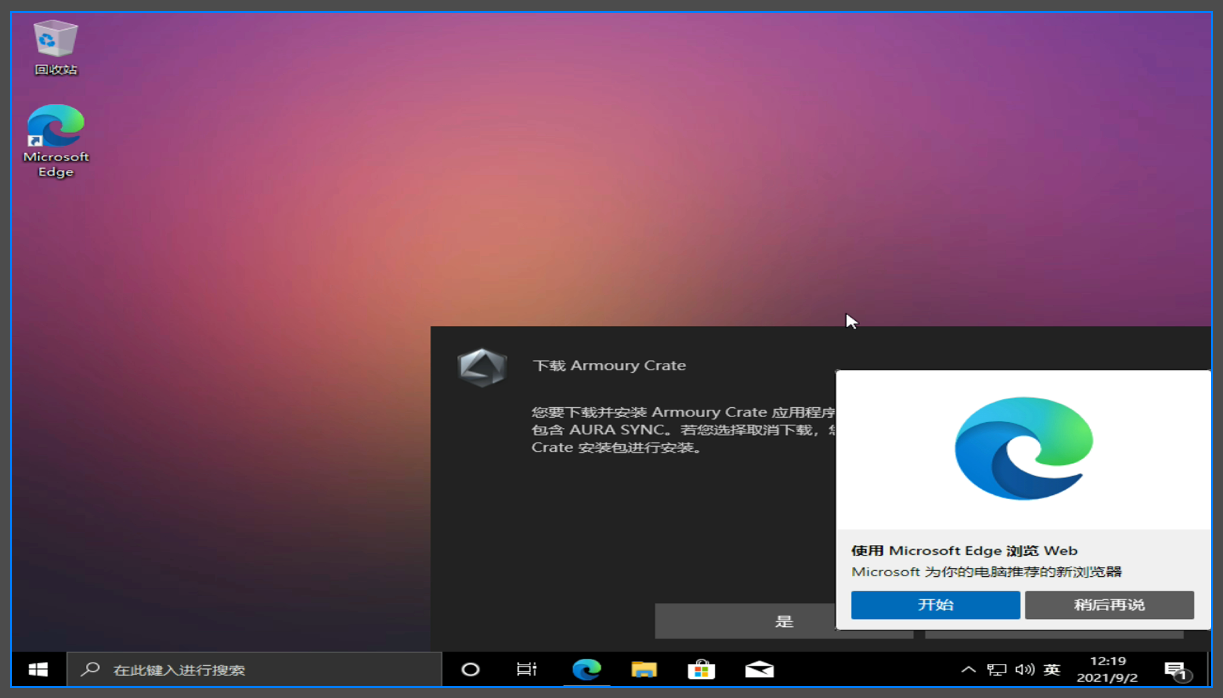Open the notification action center
Image resolution: width=1223 pixels, height=698 pixels.
pyautogui.click(x=1176, y=669)
